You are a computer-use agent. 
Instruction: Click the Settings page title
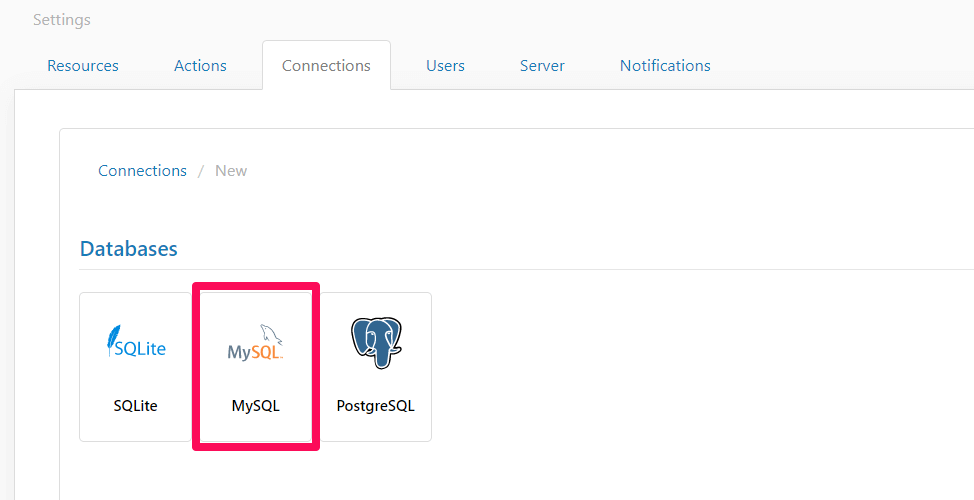[x=62, y=20]
